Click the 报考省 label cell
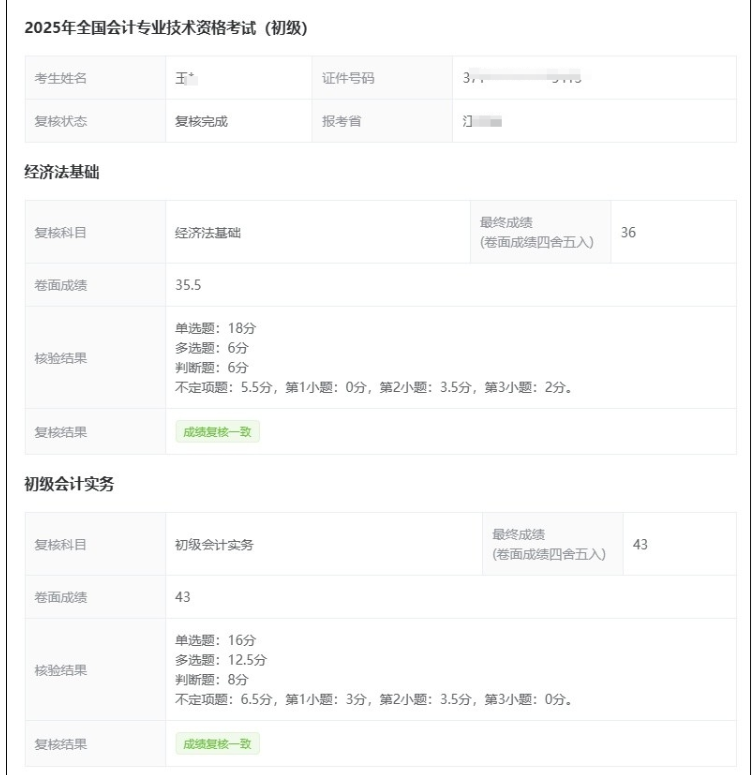Image resolution: width=753 pixels, height=775 pixels. [x=341, y=122]
